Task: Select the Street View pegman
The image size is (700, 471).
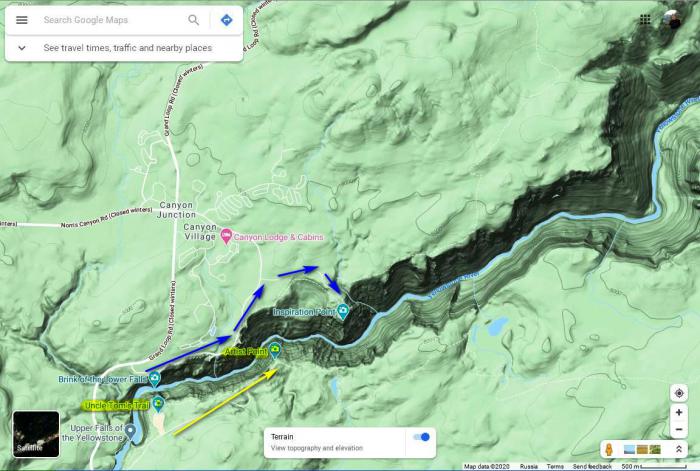Action: pos(611,450)
